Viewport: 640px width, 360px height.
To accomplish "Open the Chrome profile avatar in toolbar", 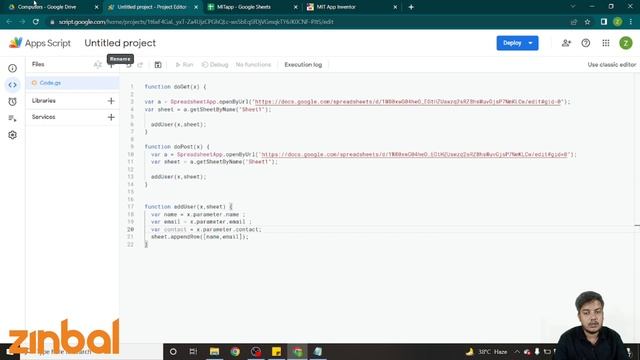I will click(x=618, y=22).
